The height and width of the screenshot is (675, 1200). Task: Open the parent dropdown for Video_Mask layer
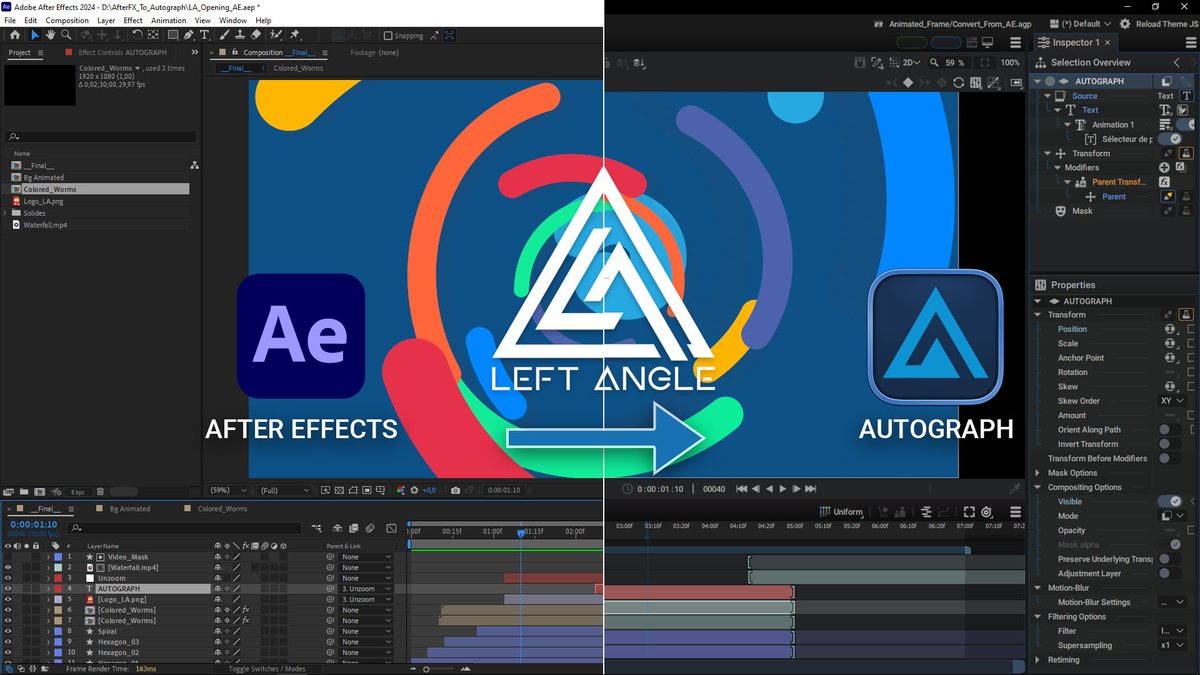tap(366, 557)
